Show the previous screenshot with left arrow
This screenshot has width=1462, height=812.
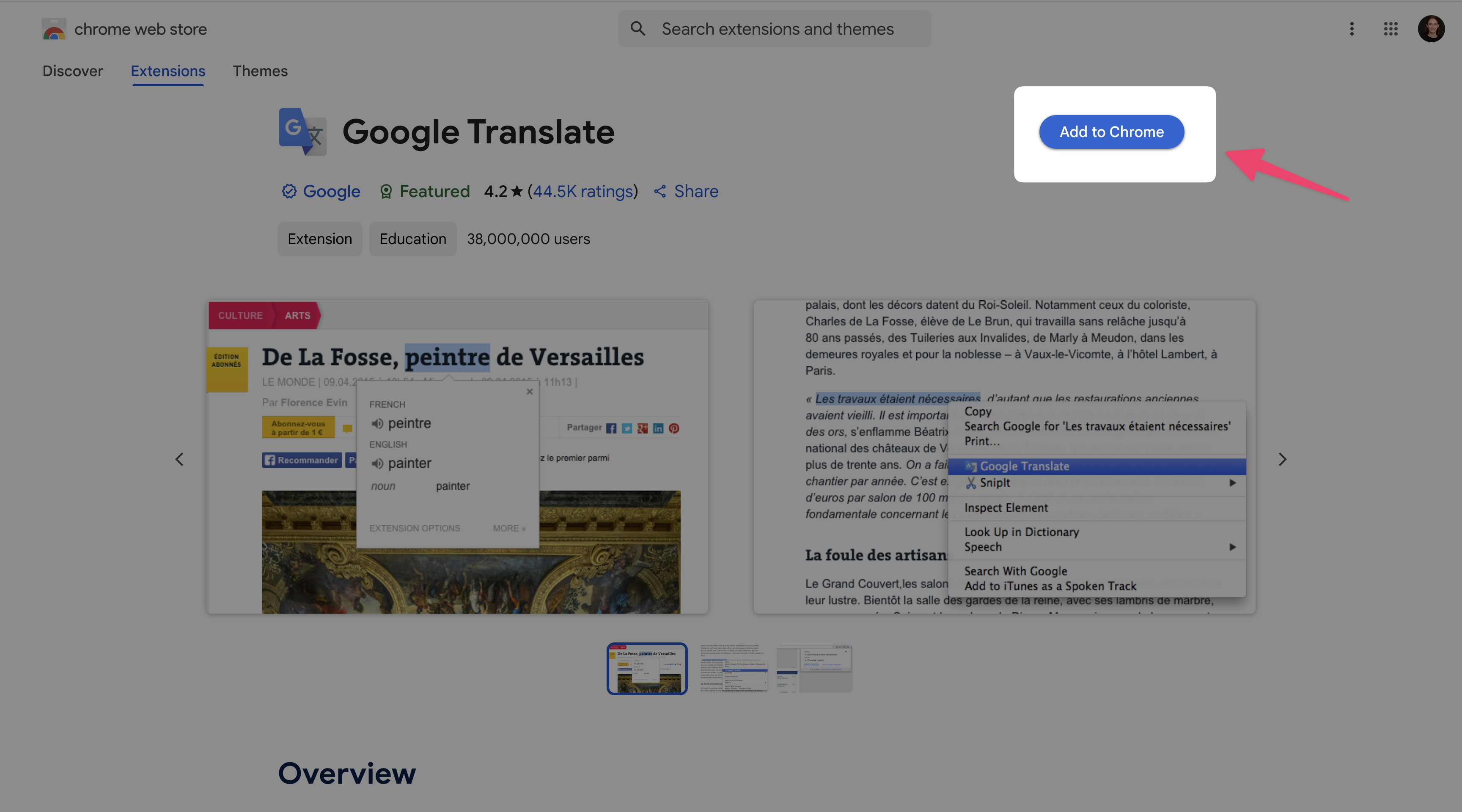(x=179, y=459)
